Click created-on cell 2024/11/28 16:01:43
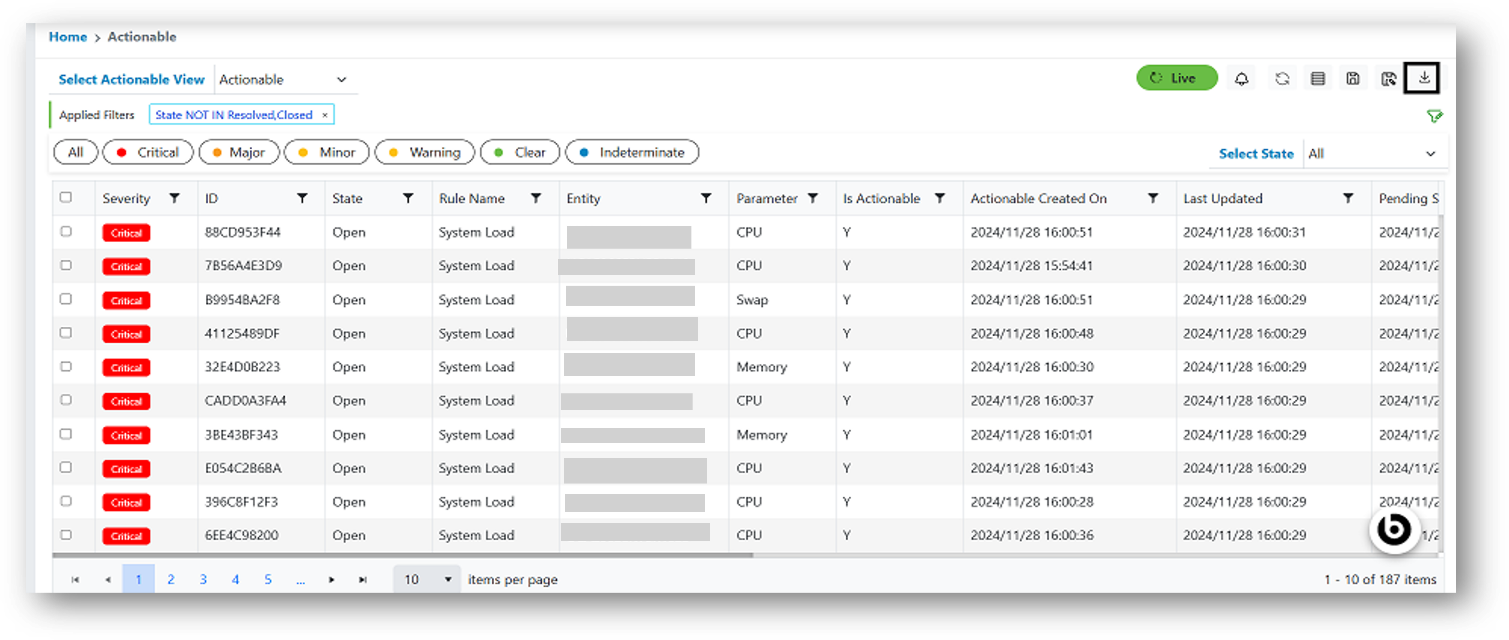This screenshot has height=640, width=1509. [x=1031, y=468]
